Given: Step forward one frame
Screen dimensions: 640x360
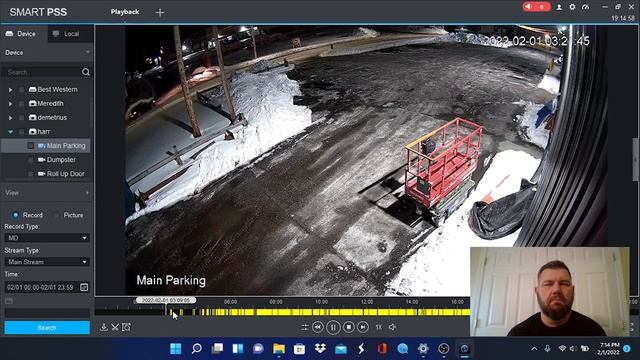Looking at the screenshot, I should tap(362, 327).
